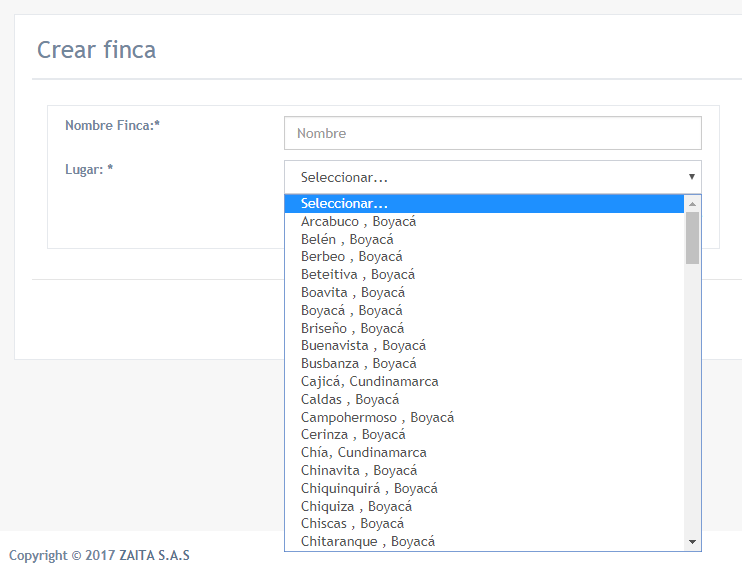Choose Arcabuco, Boyacá from the list
Screen dimensions: 742x573
(484, 221)
